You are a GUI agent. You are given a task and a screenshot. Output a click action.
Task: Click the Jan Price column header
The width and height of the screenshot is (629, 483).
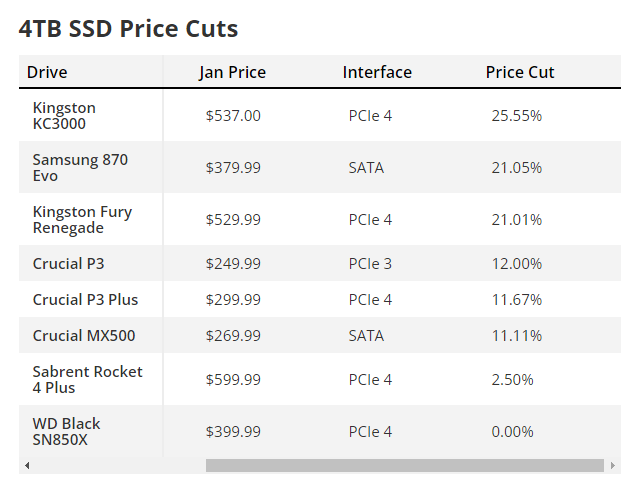click(x=232, y=72)
